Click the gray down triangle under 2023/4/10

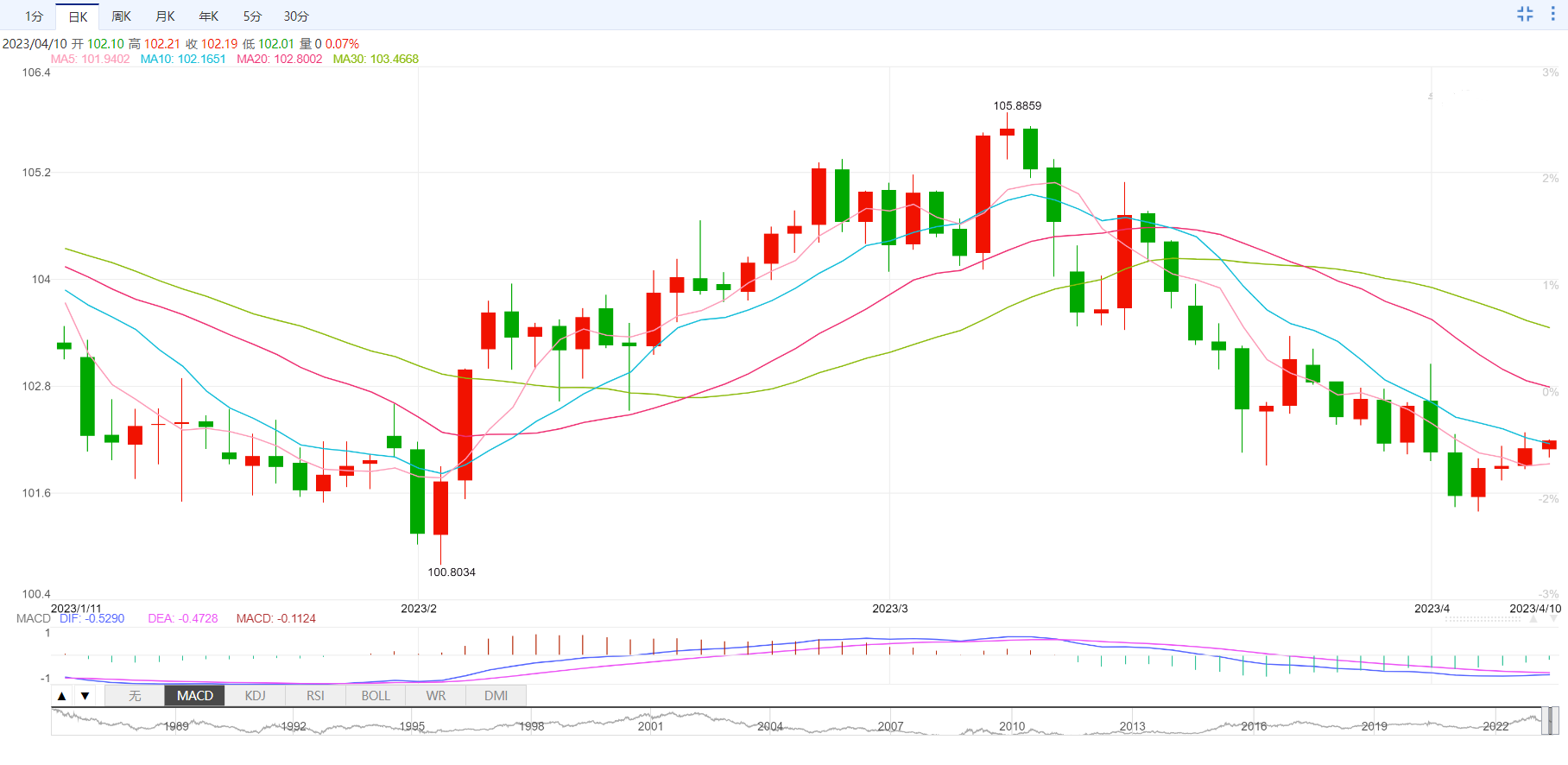point(1553,618)
